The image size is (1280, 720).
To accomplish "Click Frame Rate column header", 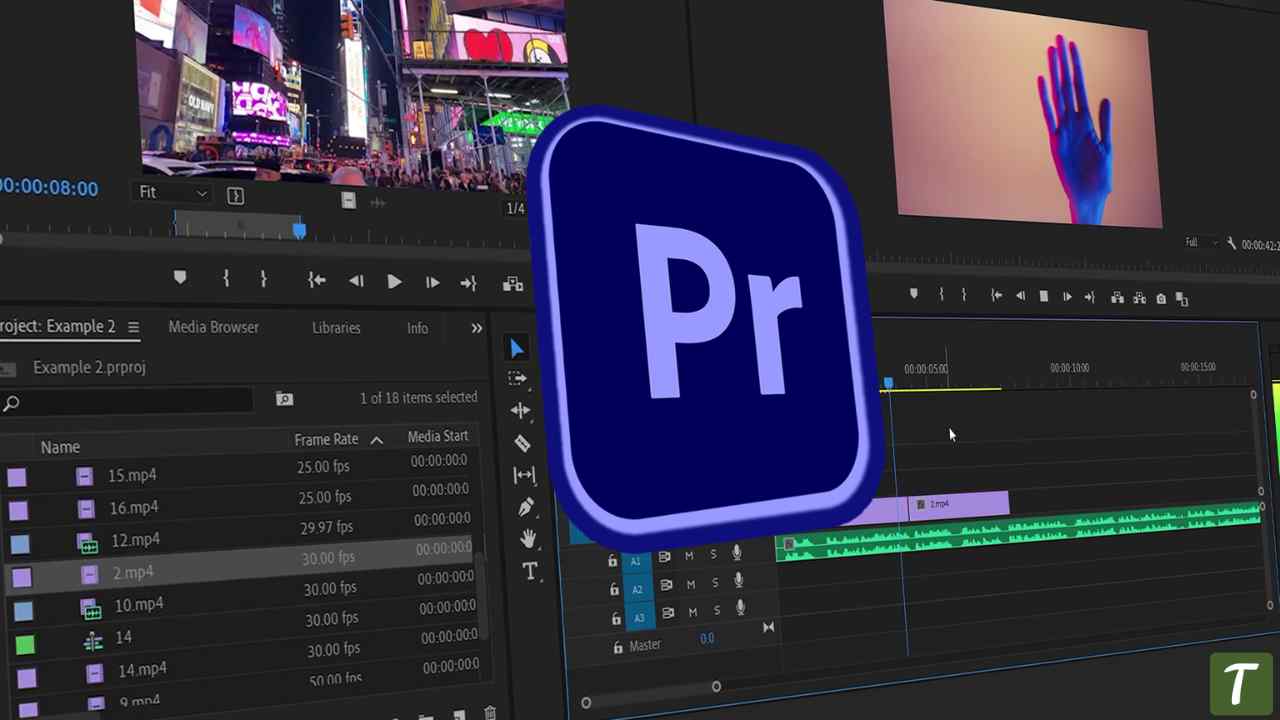I will tap(326, 439).
